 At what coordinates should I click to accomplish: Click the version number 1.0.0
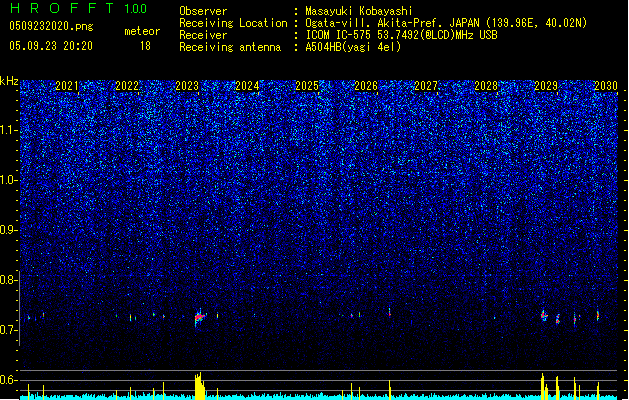click(136, 8)
